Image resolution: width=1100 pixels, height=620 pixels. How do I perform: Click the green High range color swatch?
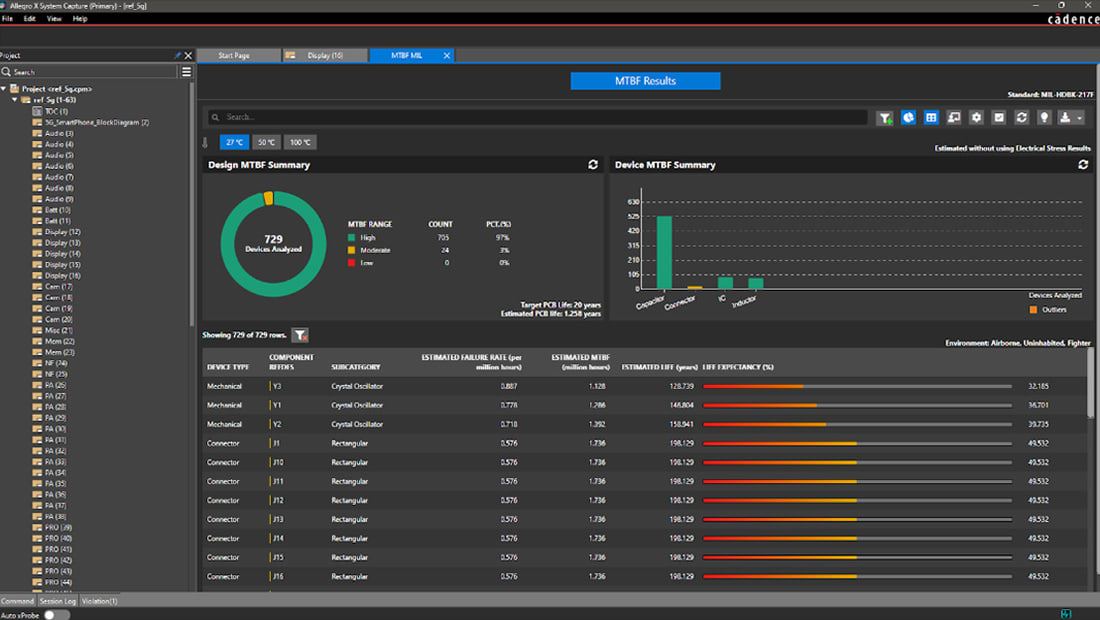tap(351, 238)
